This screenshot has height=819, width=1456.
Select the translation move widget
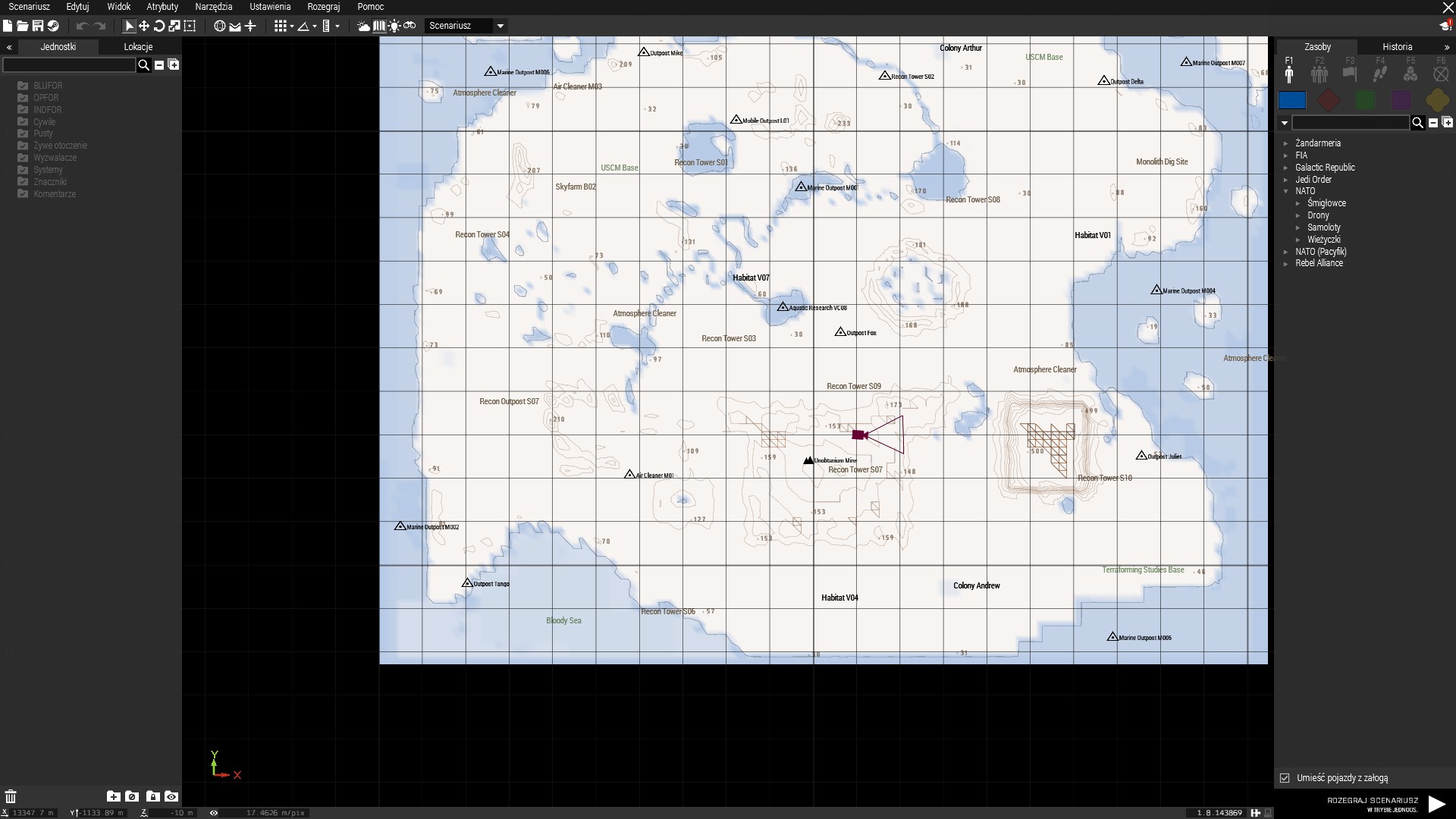point(144,26)
